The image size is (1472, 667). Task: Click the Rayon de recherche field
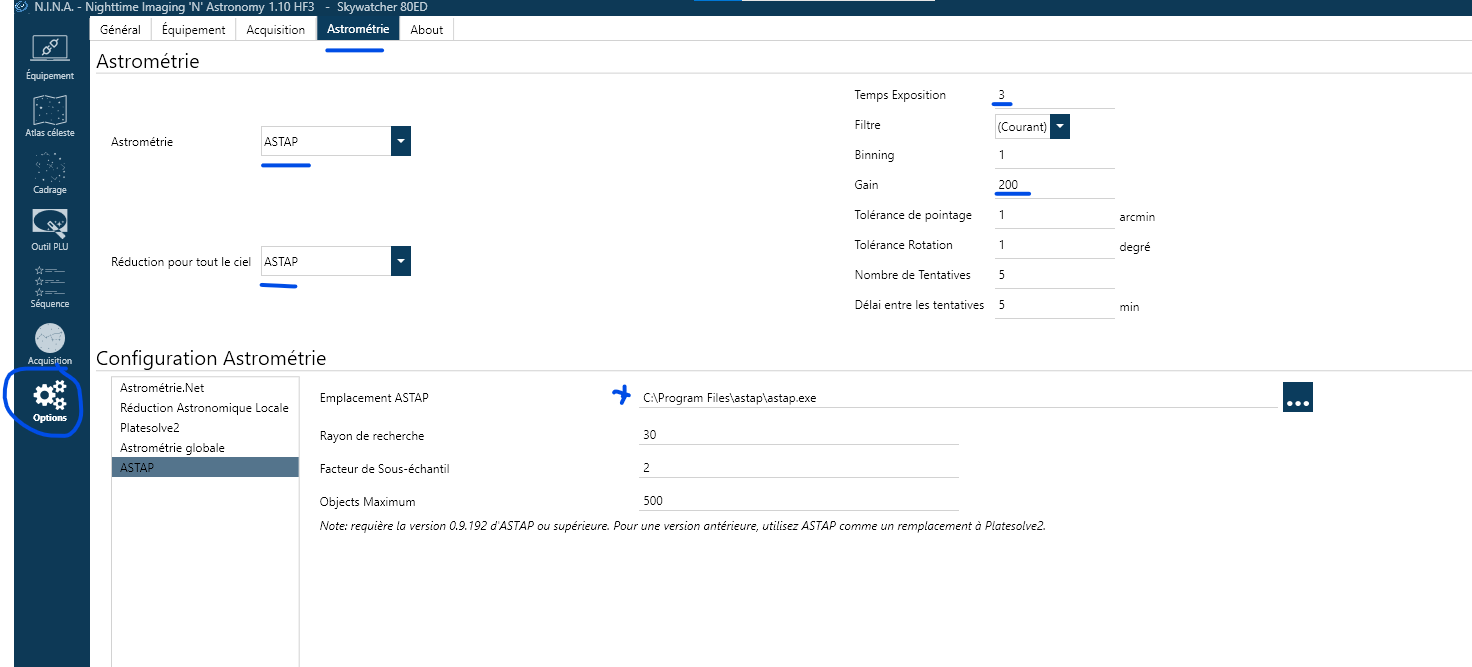798,435
